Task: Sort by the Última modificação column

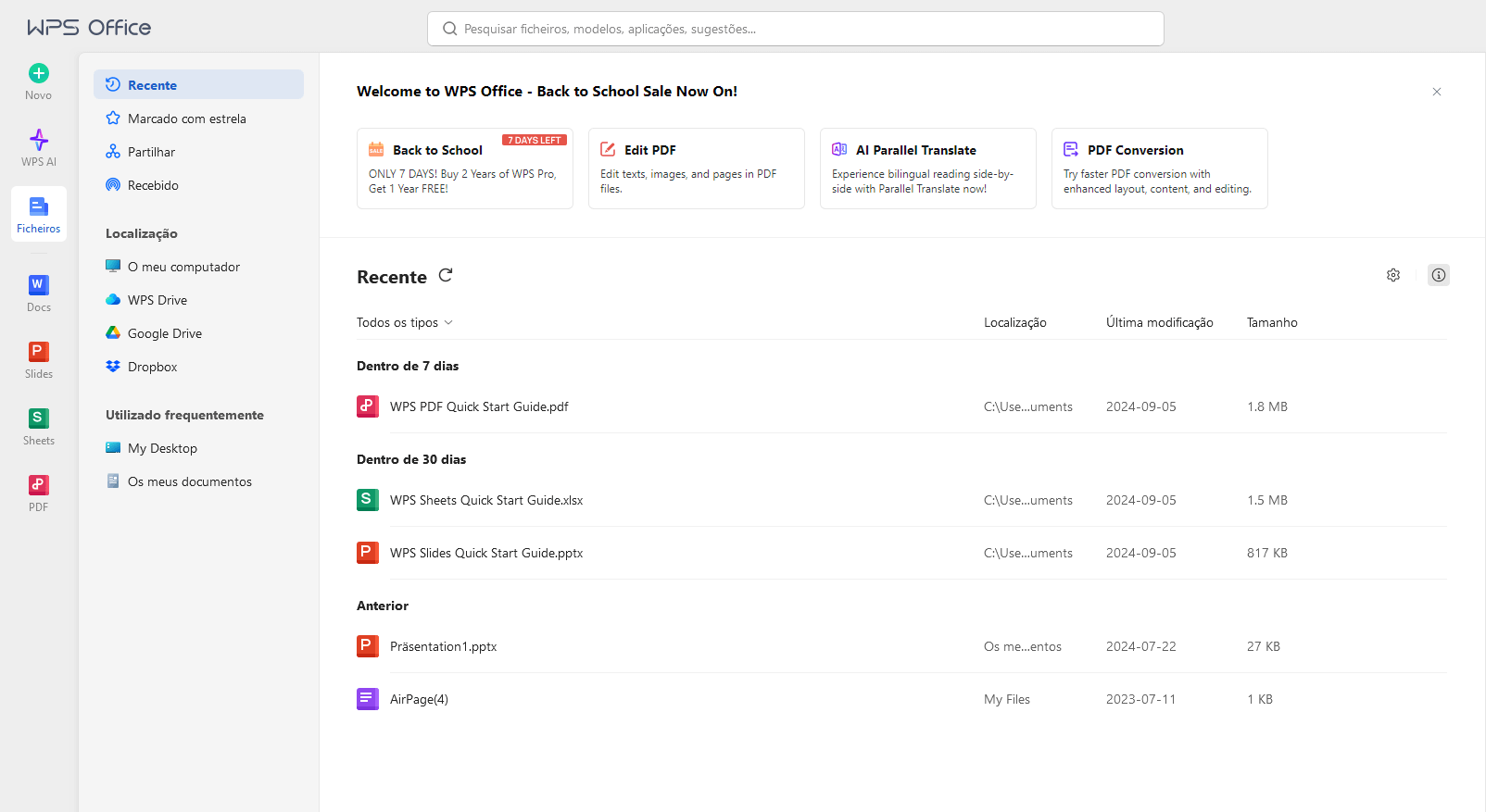Action: (1159, 322)
